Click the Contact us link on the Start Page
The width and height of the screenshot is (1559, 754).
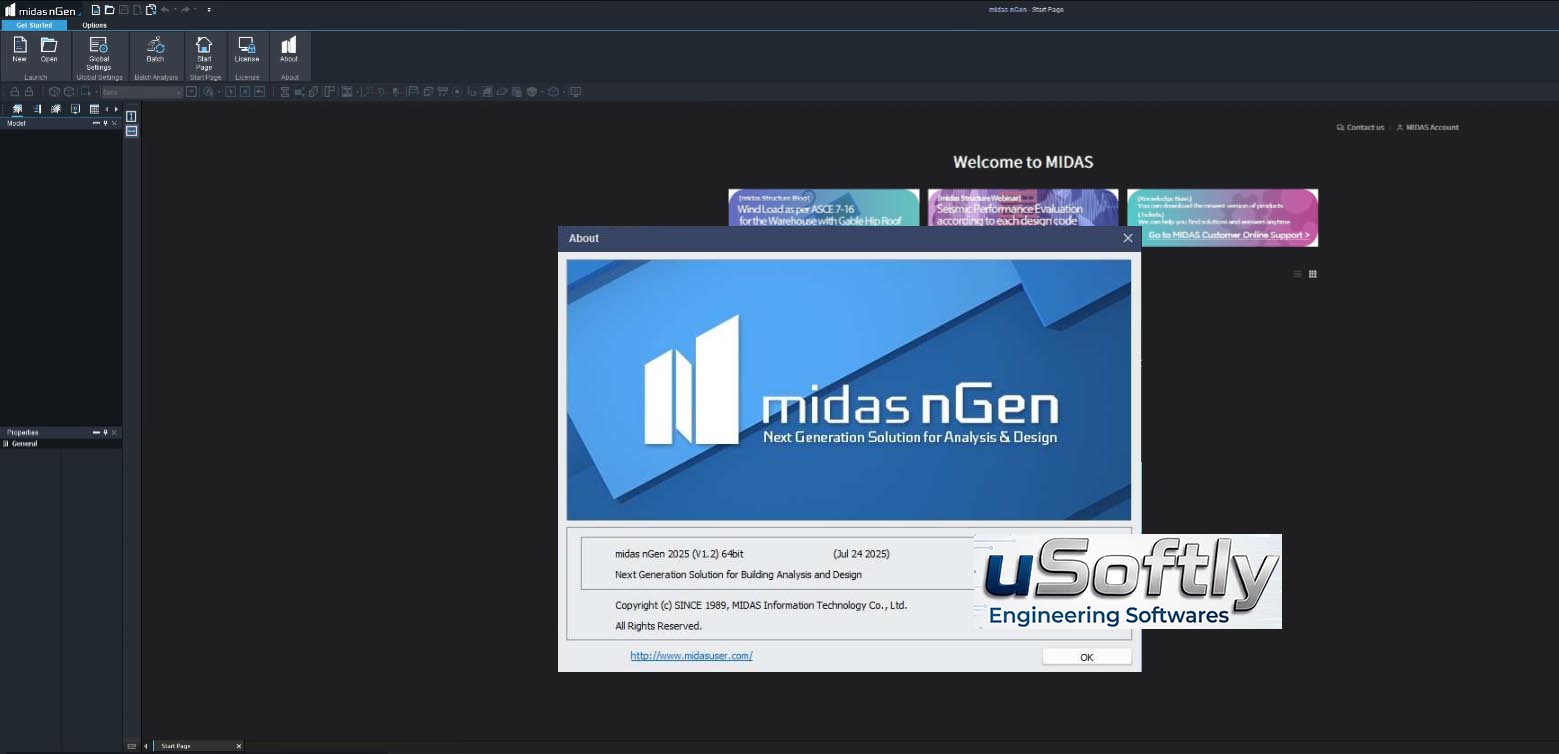coord(1360,128)
